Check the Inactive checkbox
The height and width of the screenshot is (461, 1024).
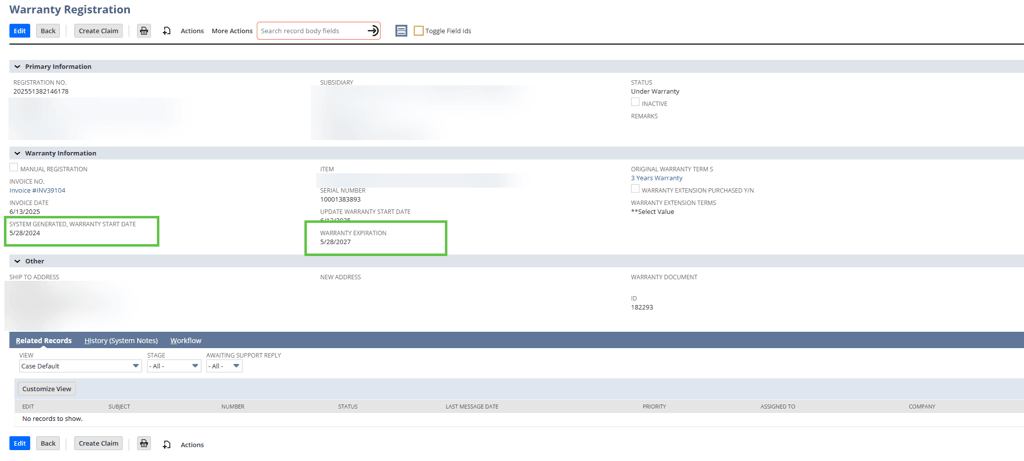[x=635, y=103]
